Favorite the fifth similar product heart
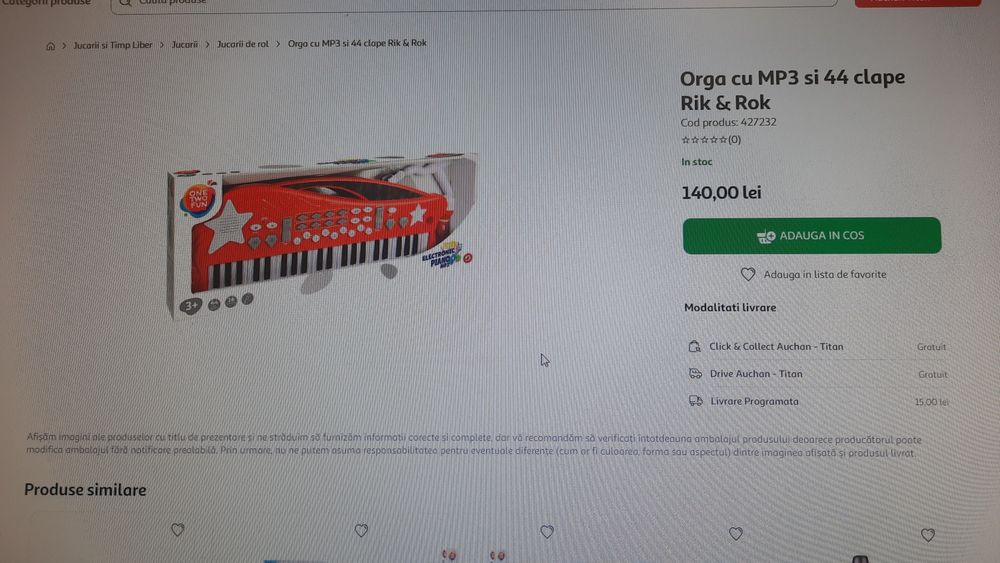The width and height of the screenshot is (1000, 563). 928,536
